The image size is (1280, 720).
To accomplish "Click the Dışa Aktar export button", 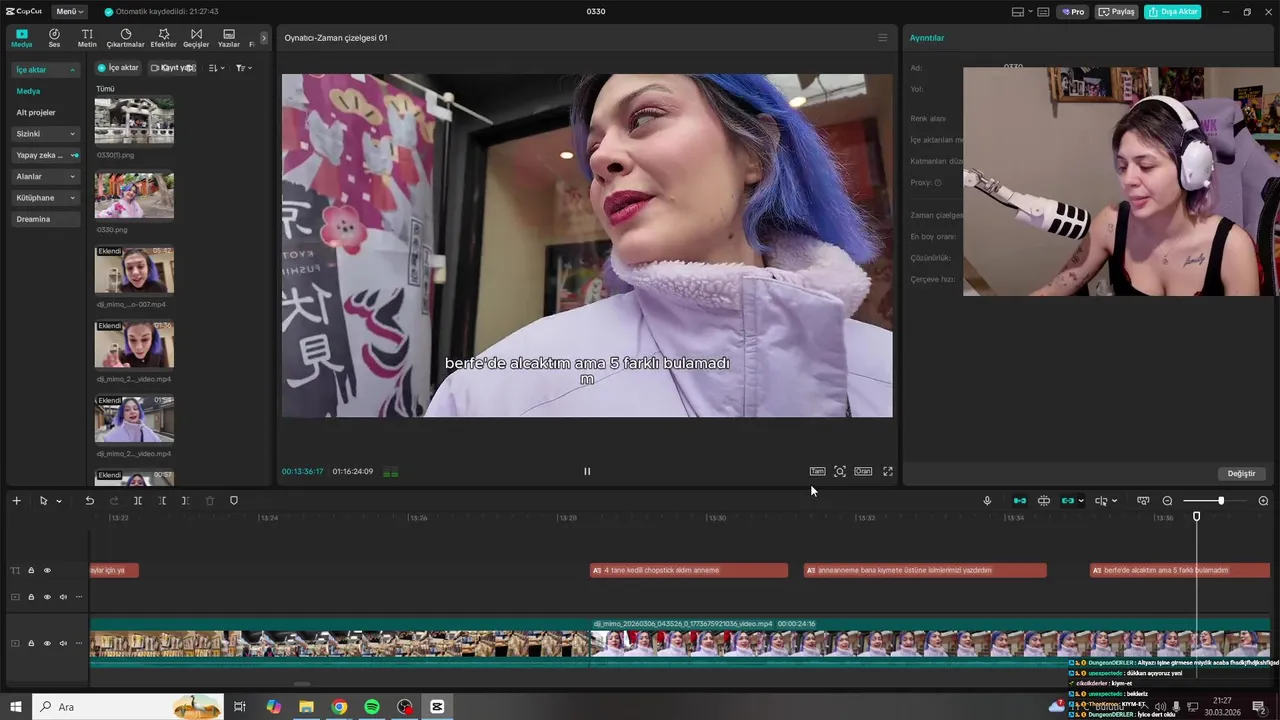I will coord(1173,12).
